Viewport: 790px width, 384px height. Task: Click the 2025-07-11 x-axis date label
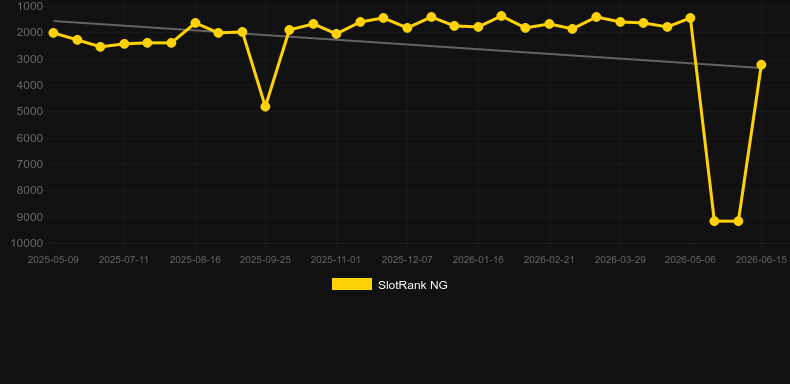tap(124, 260)
